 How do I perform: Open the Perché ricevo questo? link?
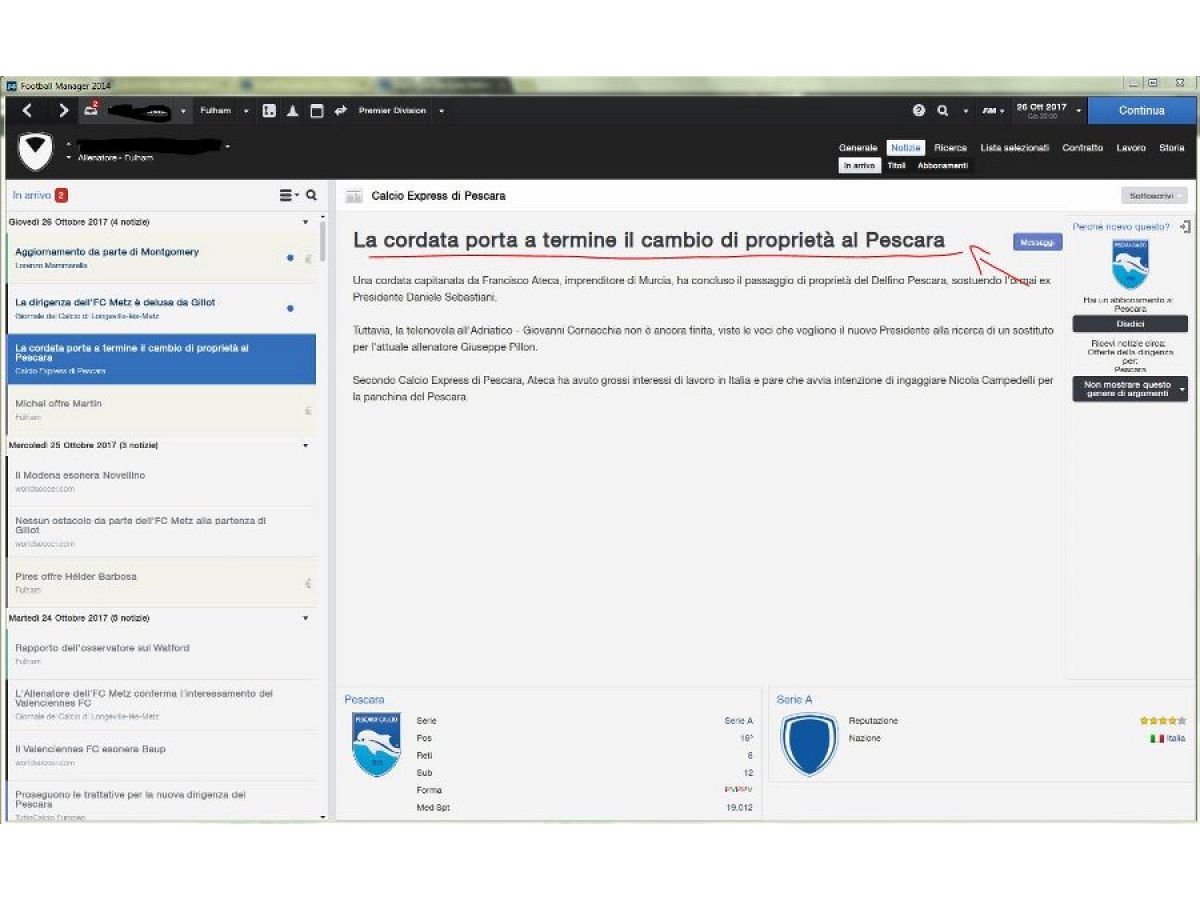pos(1121,227)
